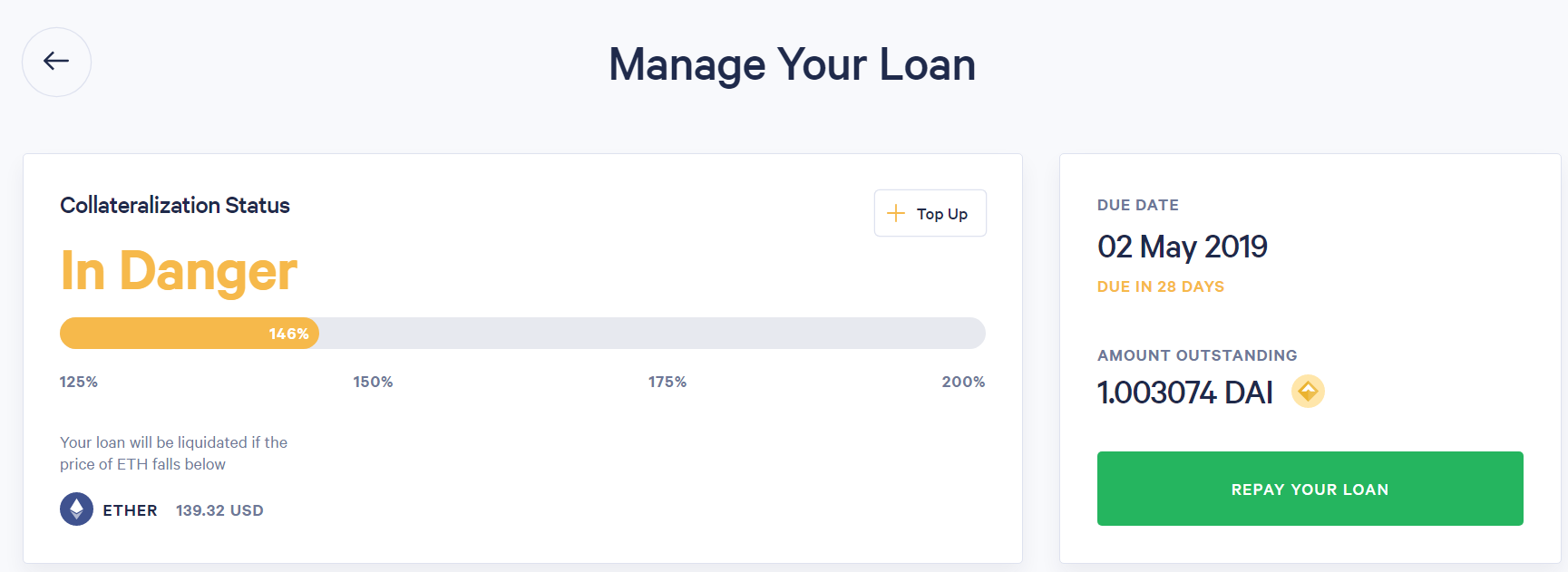This screenshot has width=1568, height=572.
Task: Click the unfilled gray part of collateral bar
Action: point(652,333)
